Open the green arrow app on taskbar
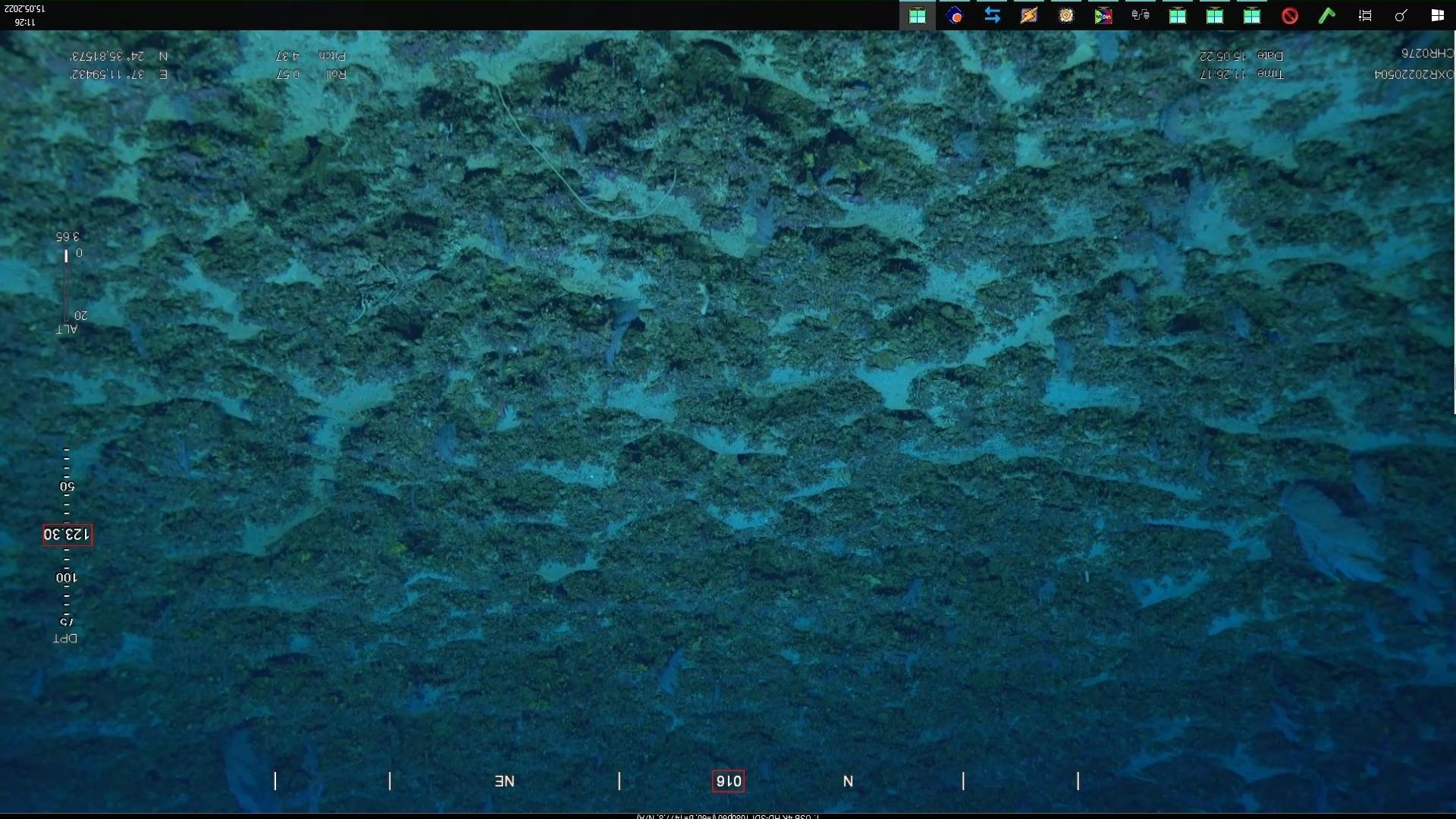Viewport: 1456px width, 819px height. pyautogui.click(x=1326, y=15)
